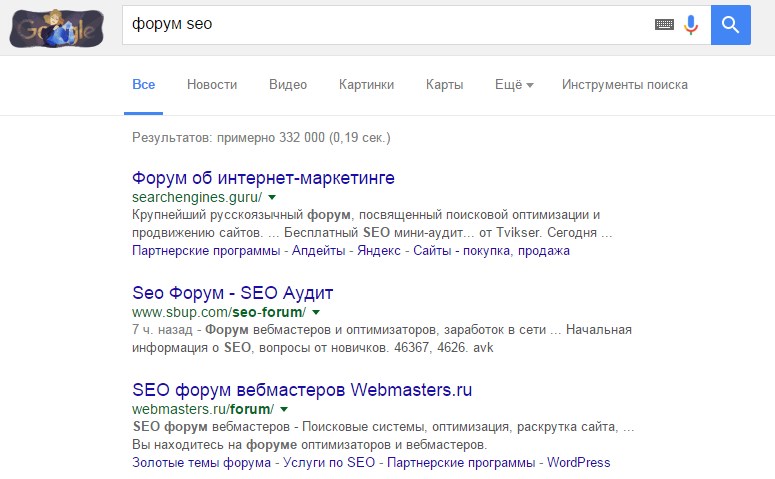Open 'Партнерские программы' sitelink under webmasters.ru

461,463
